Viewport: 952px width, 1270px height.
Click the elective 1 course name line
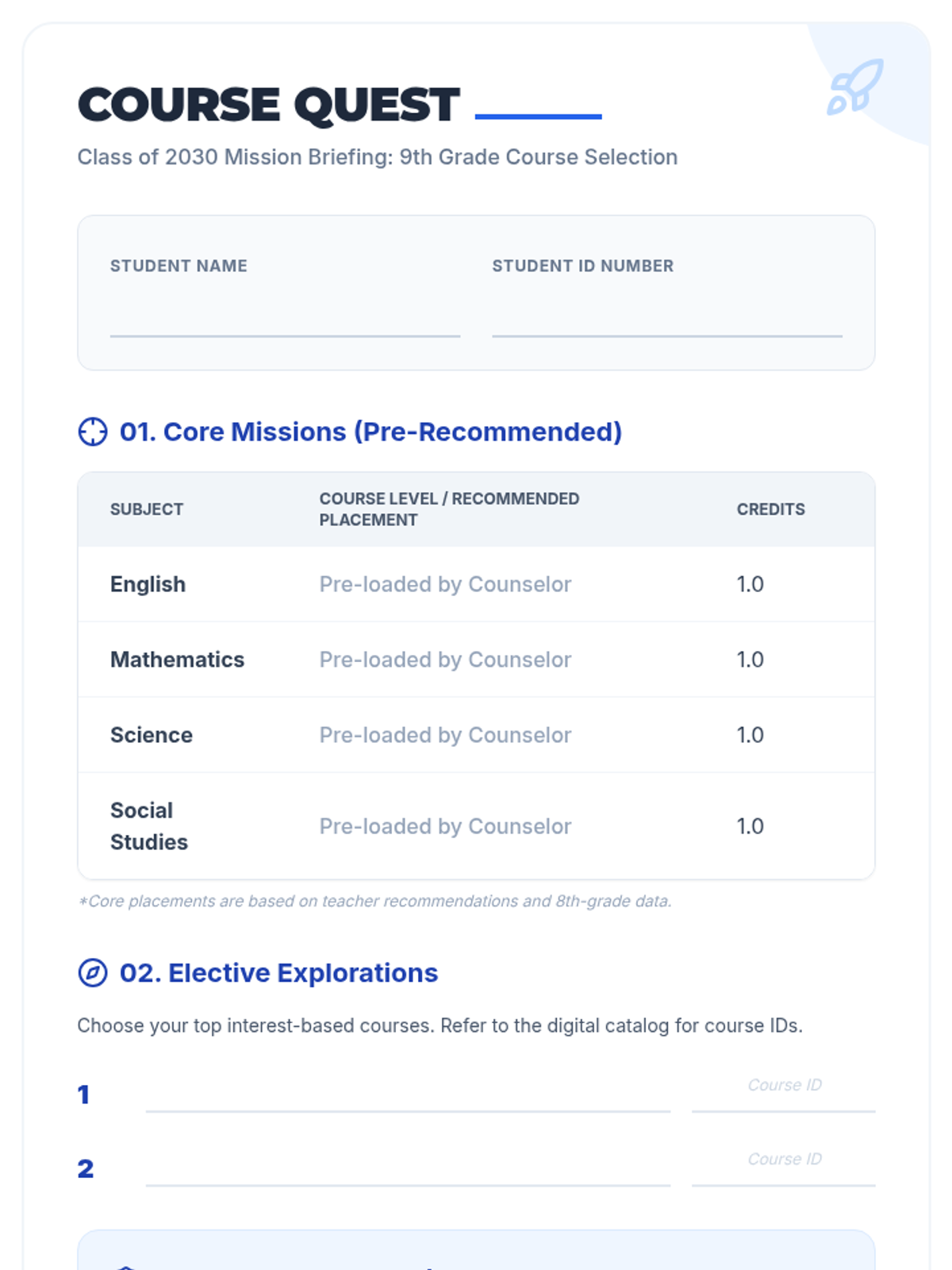[x=408, y=1094]
